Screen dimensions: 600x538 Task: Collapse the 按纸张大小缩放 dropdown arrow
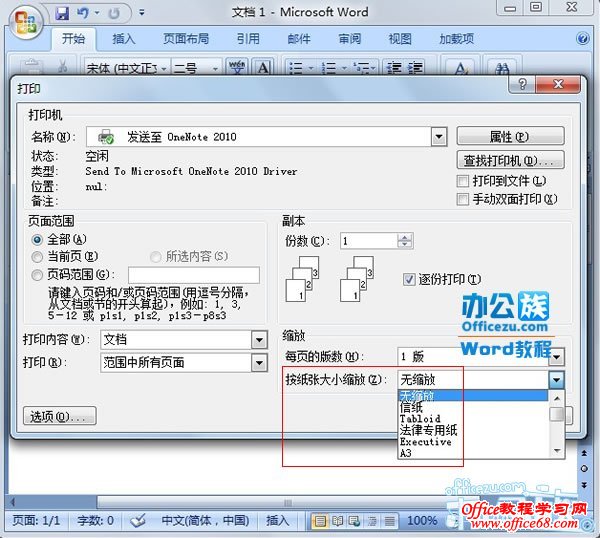coord(557,380)
